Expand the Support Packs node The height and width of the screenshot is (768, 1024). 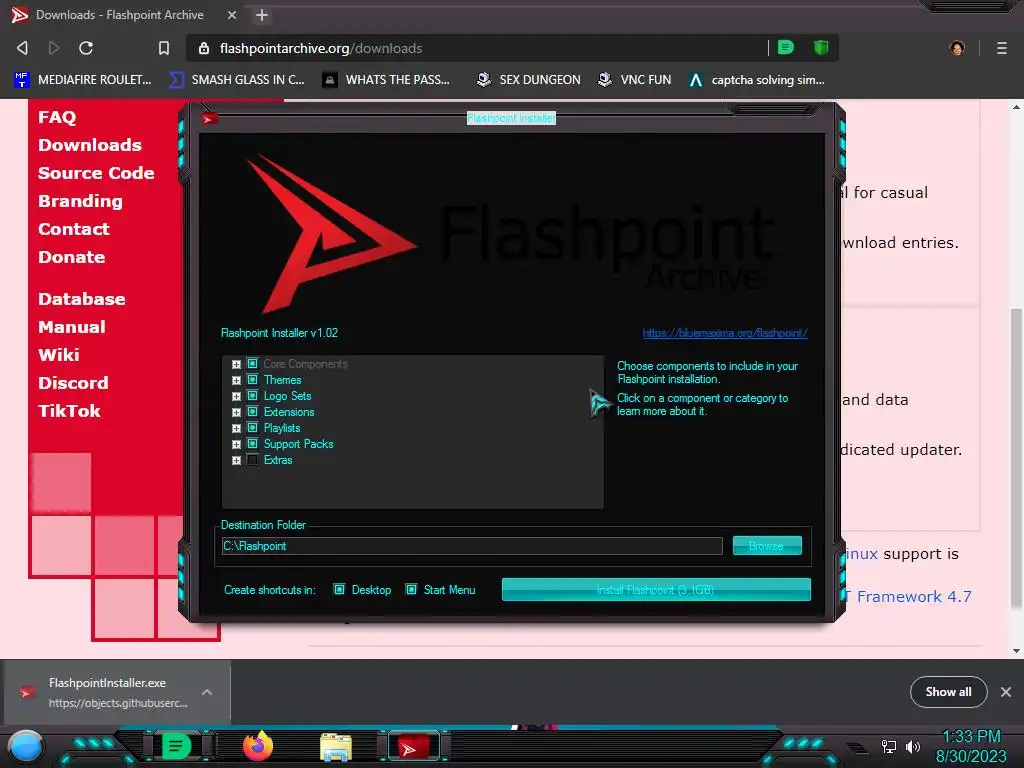pos(236,444)
